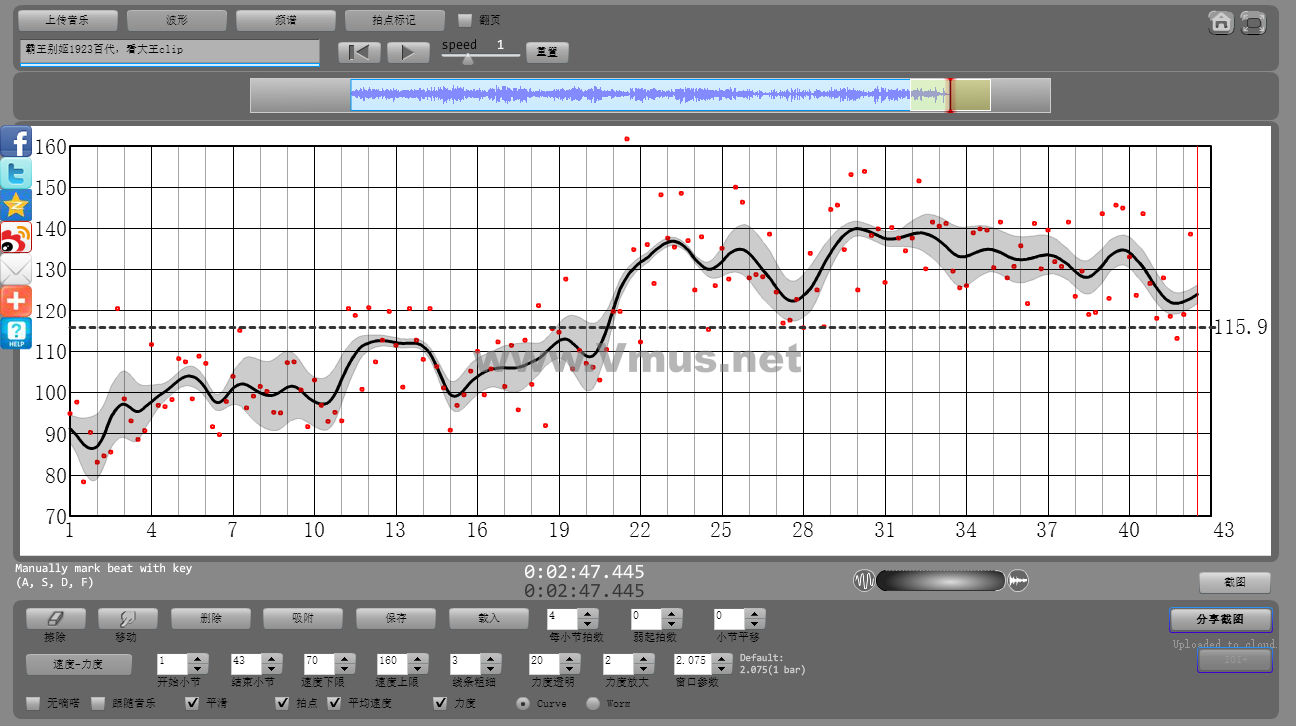Go to the home icon
Image resolution: width=1296 pixels, height=726 pixels.
pos(1221,22)
